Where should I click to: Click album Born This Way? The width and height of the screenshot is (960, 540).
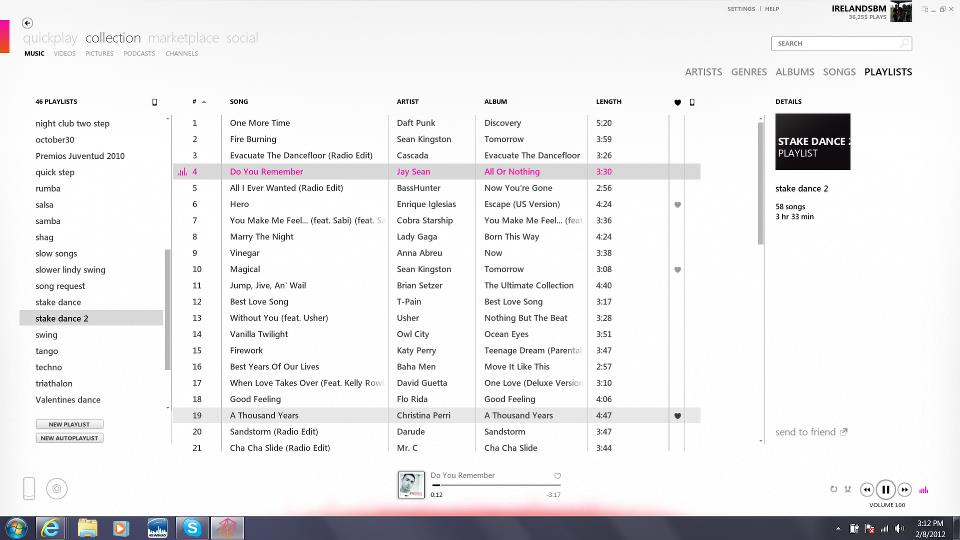[511, 237]
